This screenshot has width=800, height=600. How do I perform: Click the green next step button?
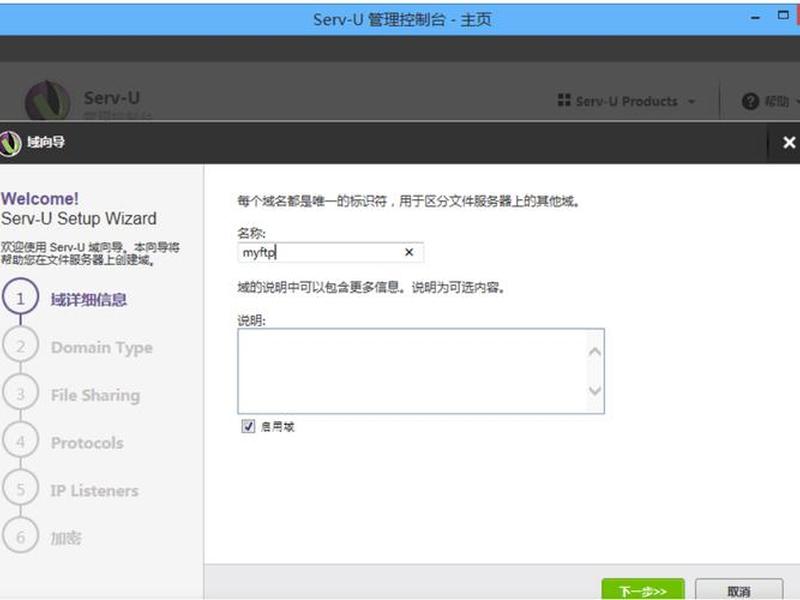tap(643, 590)
